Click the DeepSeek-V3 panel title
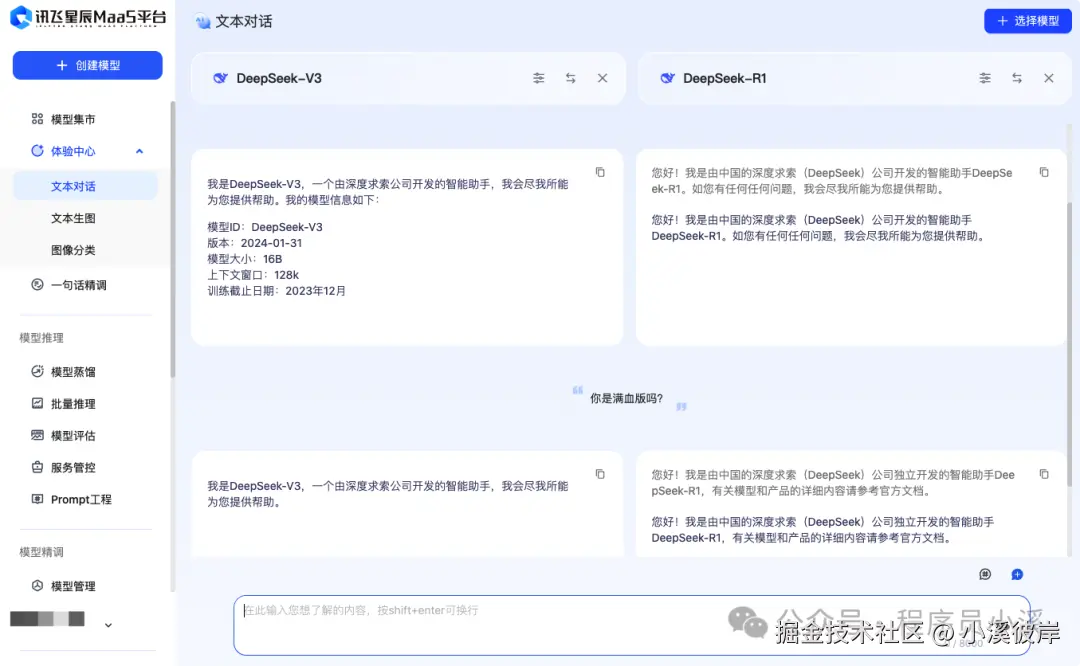This screenshot has width=1080, height=666. 279,78
